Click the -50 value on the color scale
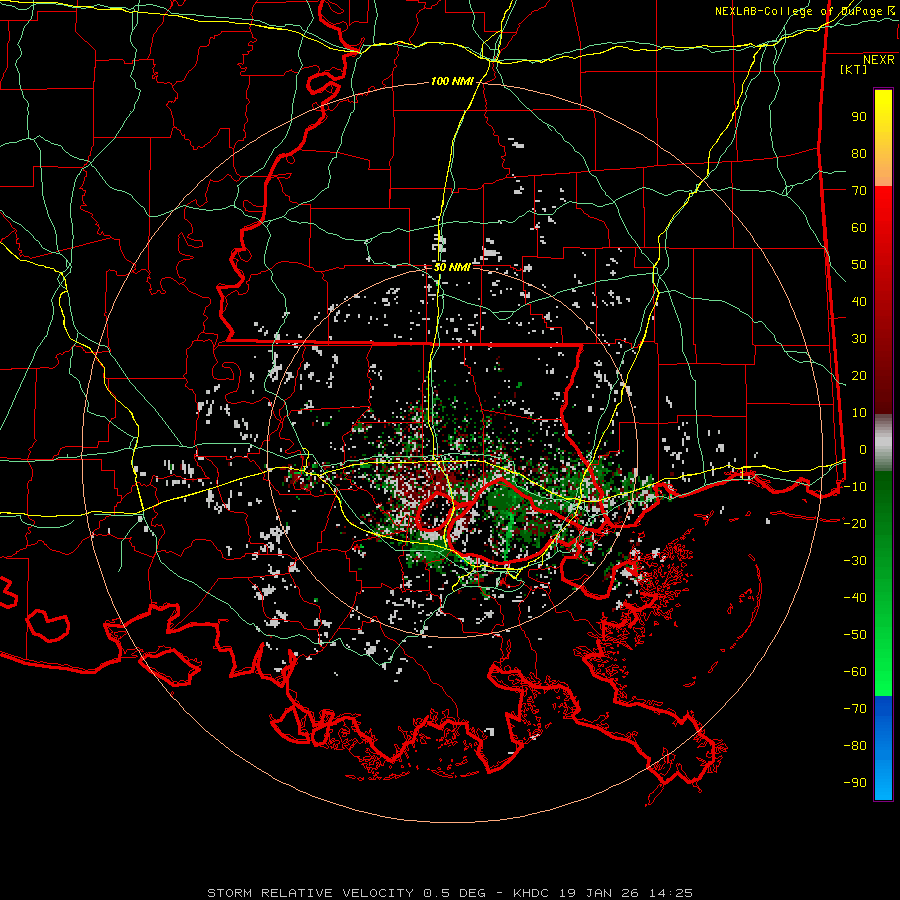The image size is (900, 900). (x=855, y=635)
